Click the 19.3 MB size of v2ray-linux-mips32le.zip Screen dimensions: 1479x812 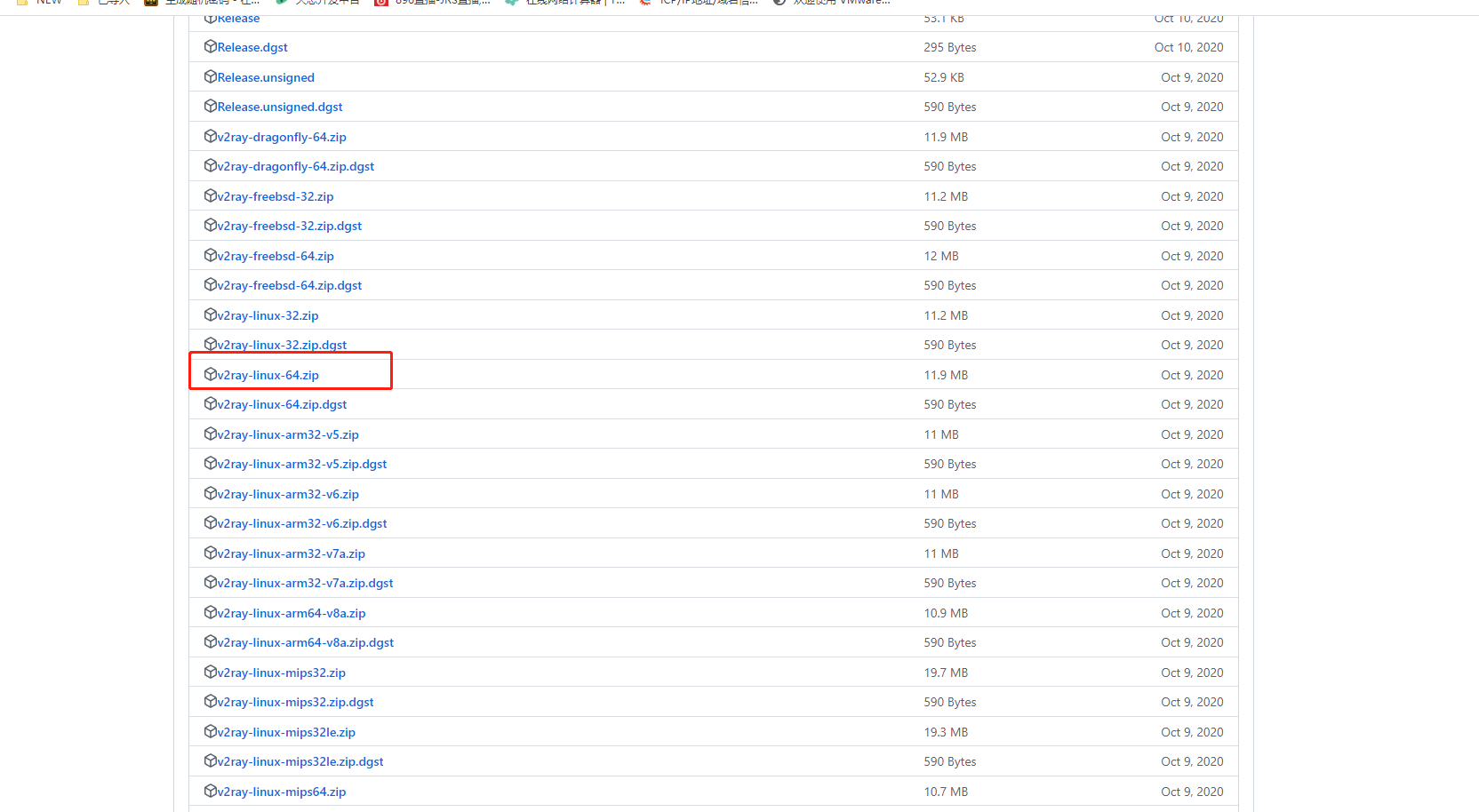pos(946,732)
